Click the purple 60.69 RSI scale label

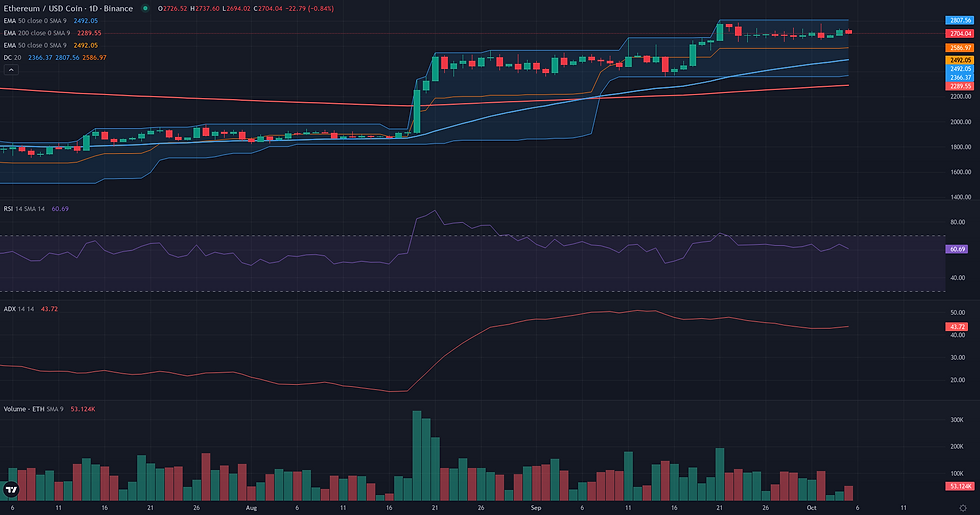click(x=957, y=249)
